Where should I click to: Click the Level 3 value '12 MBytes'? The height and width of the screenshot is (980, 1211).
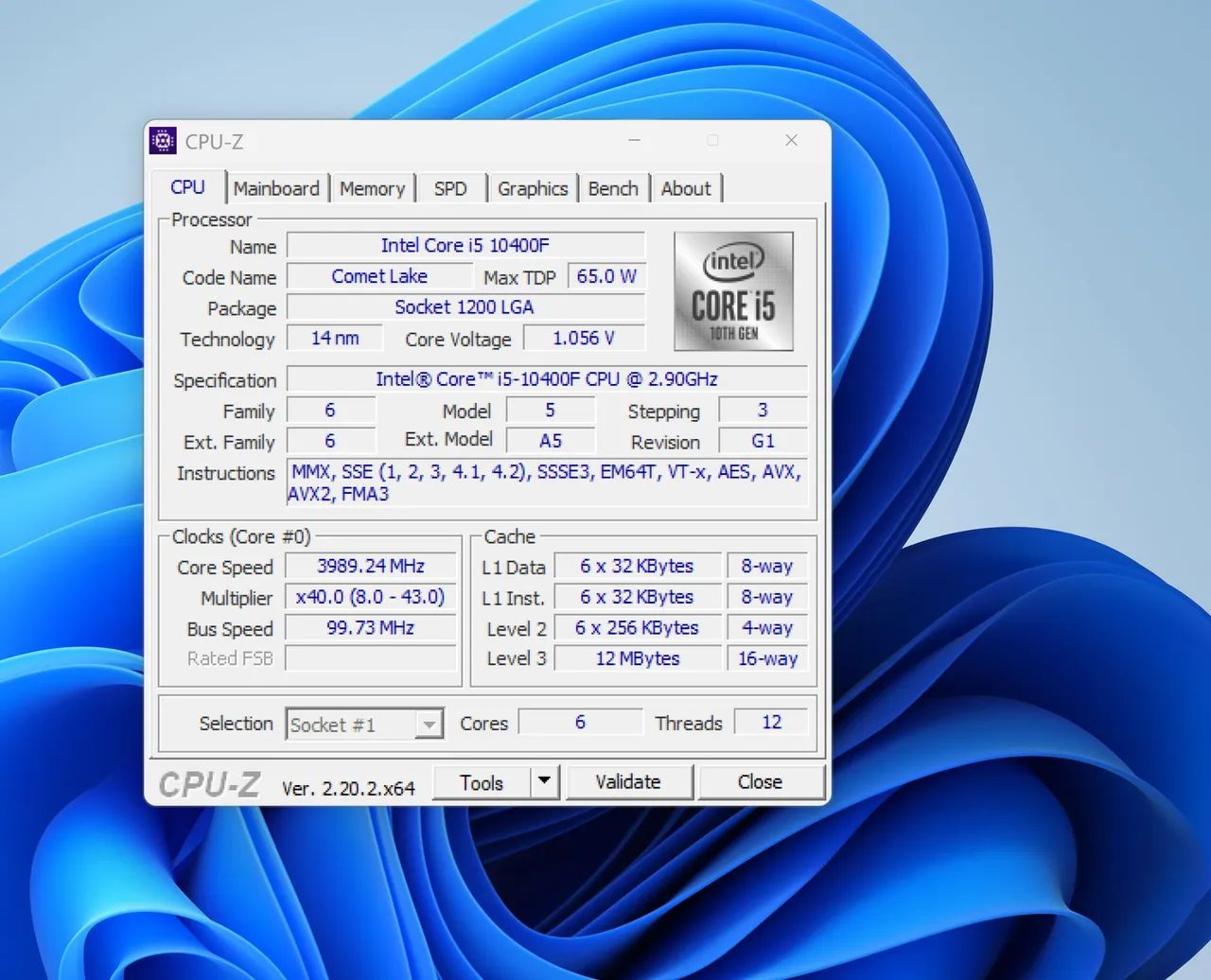pos(637,658)
